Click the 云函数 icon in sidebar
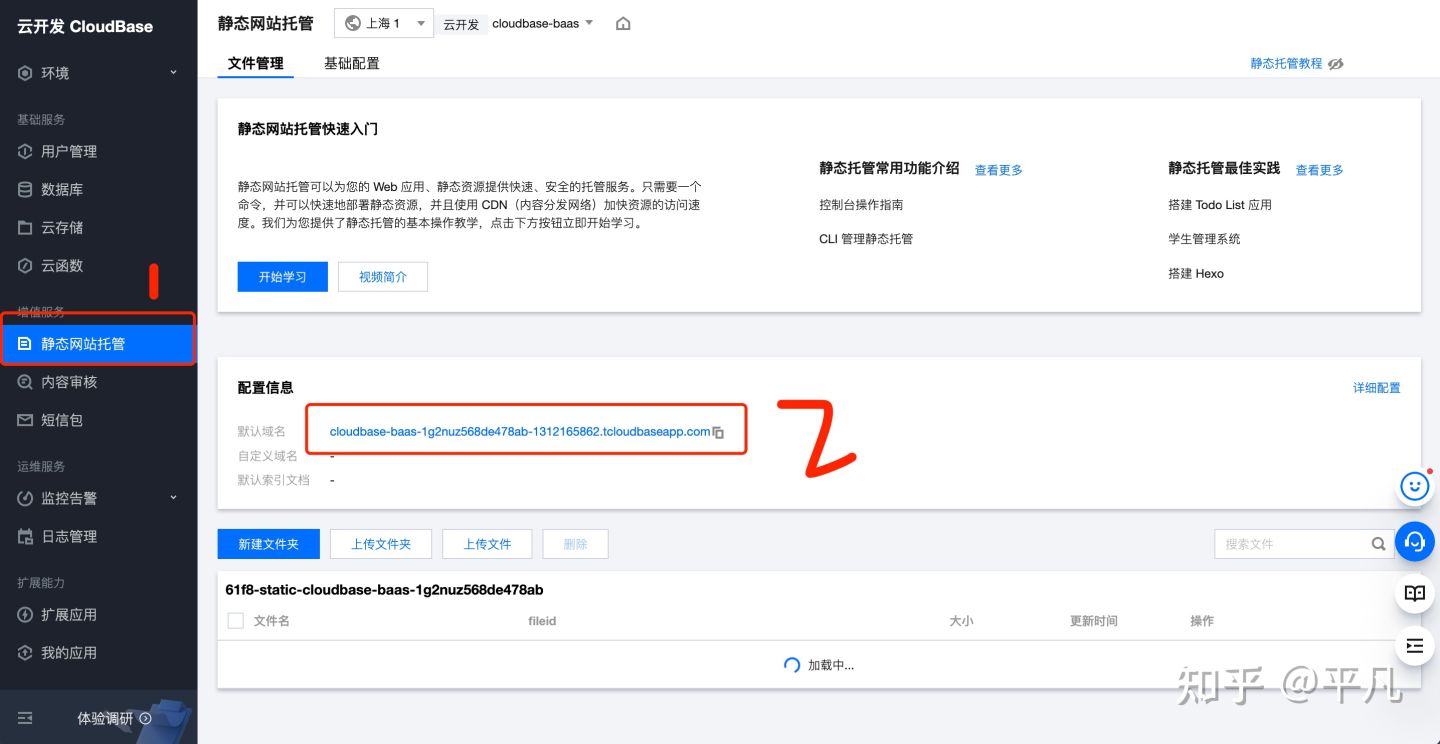Image resolution: width=1440 pixels, height=744 pixels. tap(25, 265)
